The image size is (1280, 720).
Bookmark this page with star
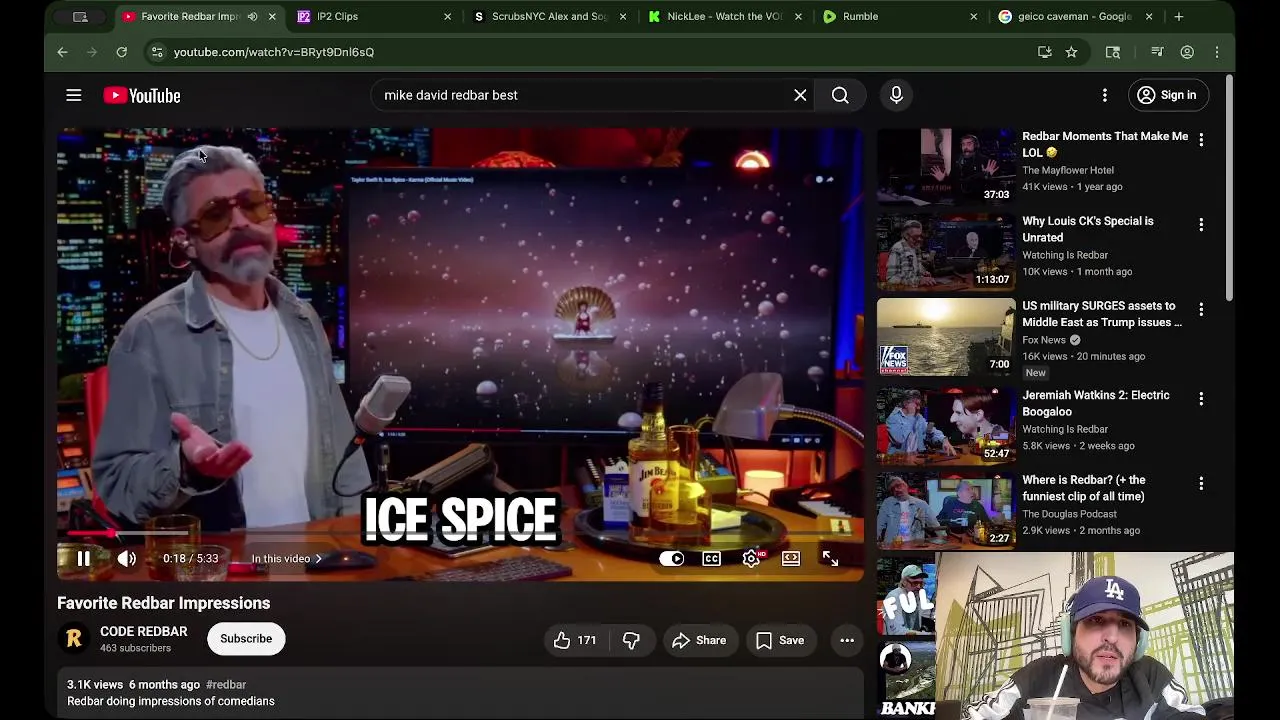coord(1072,52)
